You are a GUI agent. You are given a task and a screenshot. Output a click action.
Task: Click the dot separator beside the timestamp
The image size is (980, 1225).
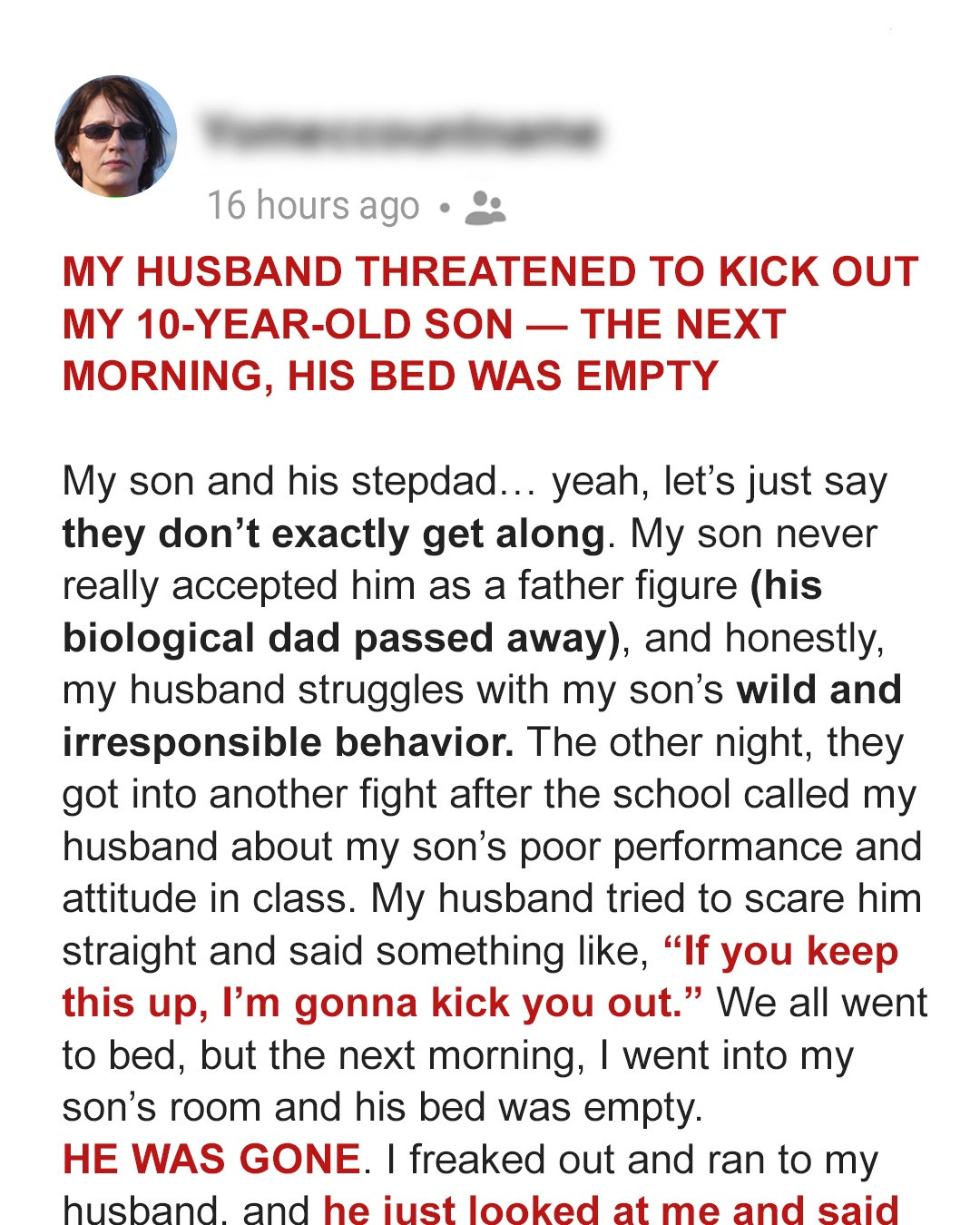pyautogui.click(x=444, y=208)
